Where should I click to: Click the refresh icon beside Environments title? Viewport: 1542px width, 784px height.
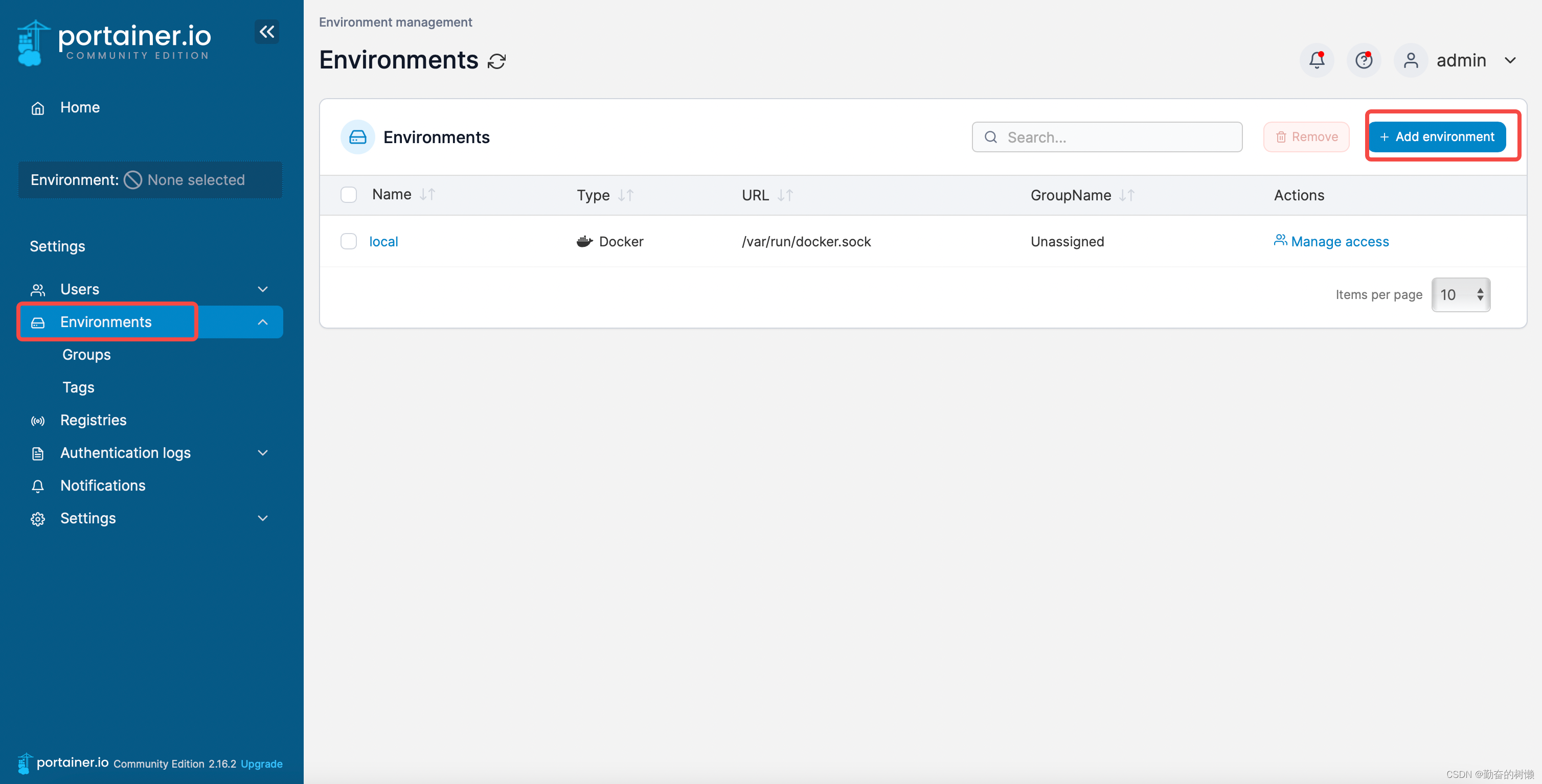(x=497, y=61)
